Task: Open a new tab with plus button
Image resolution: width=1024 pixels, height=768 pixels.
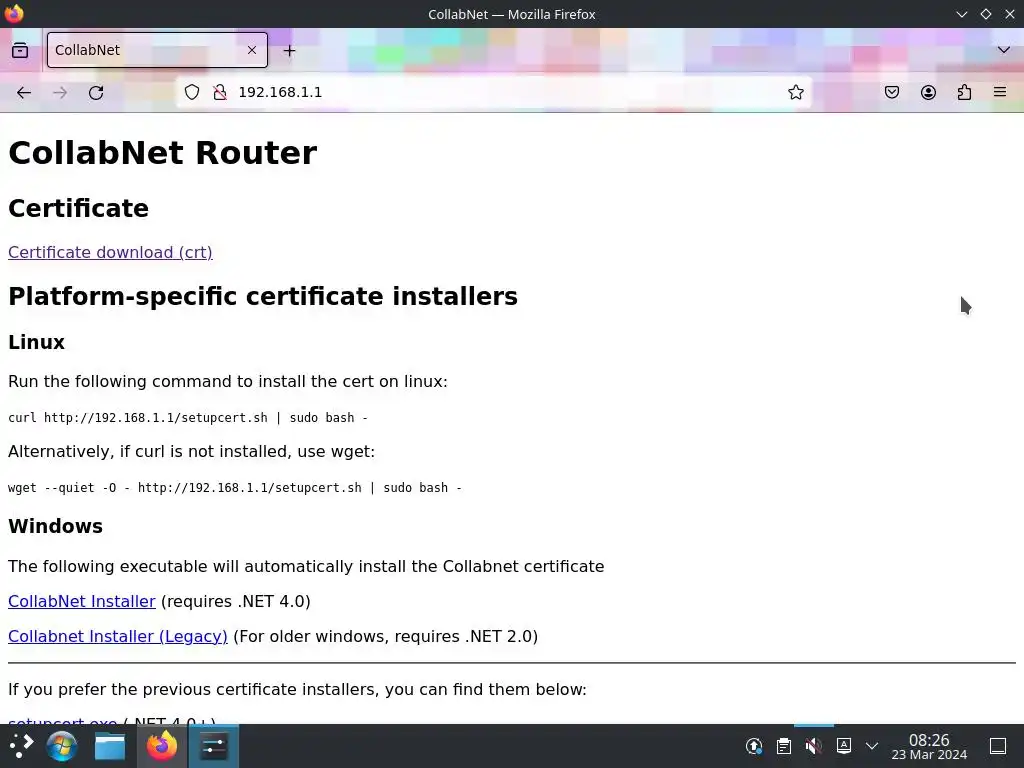Action: click(289, 50)
